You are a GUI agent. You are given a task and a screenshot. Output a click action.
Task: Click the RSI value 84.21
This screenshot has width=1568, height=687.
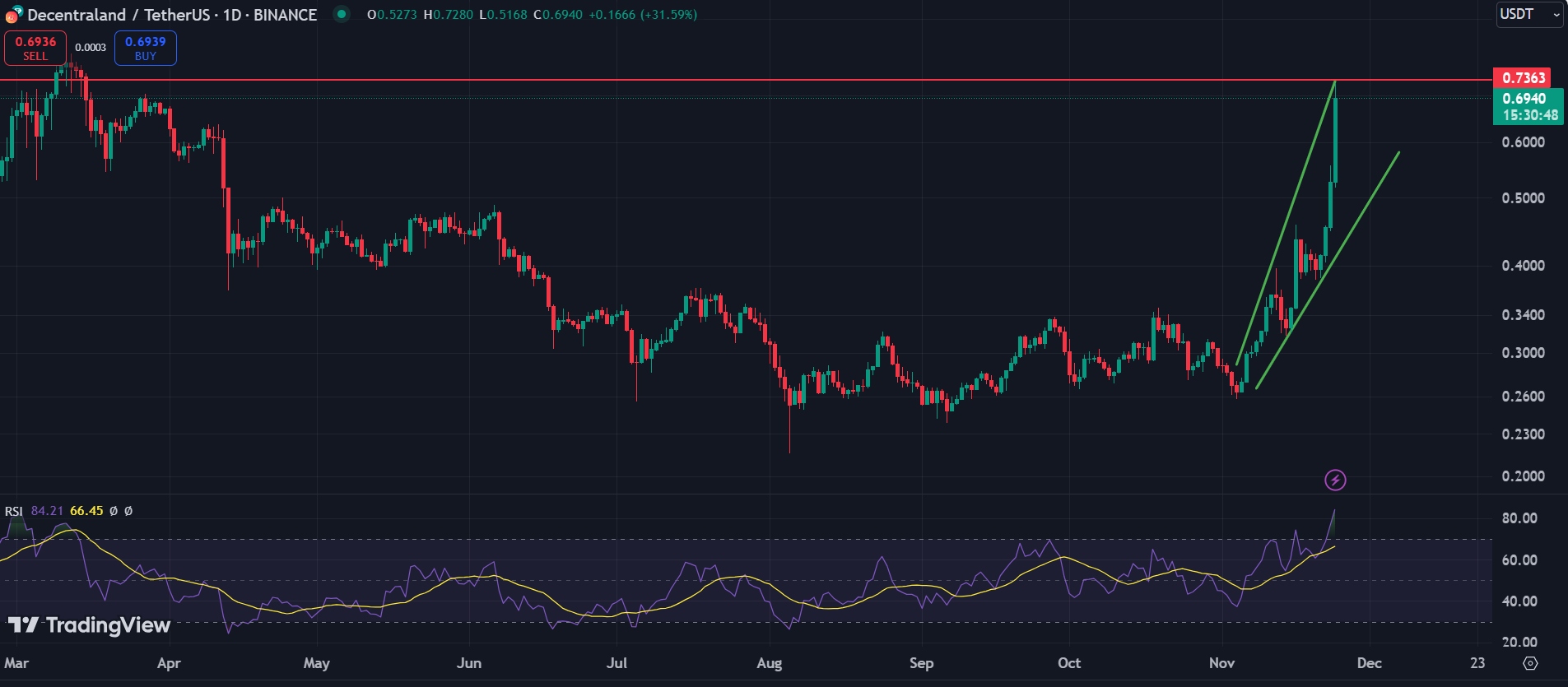pyautogui.click(x=47, y=511)
